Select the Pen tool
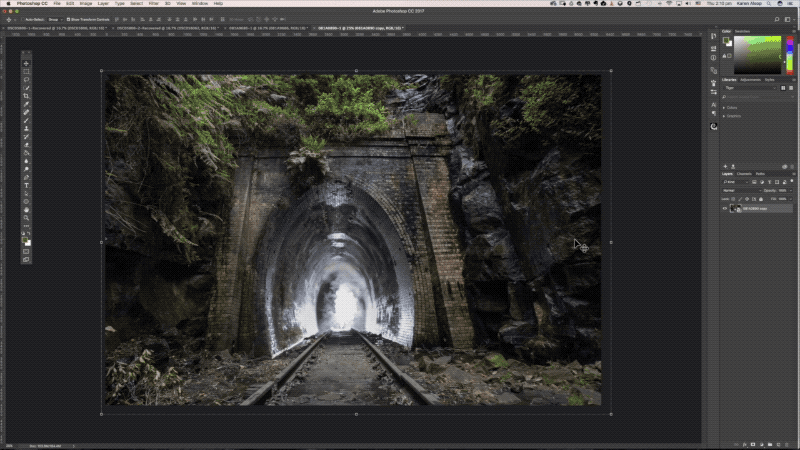Image resolution: width=800 pixels, height=450 pixels. [26, 178]
